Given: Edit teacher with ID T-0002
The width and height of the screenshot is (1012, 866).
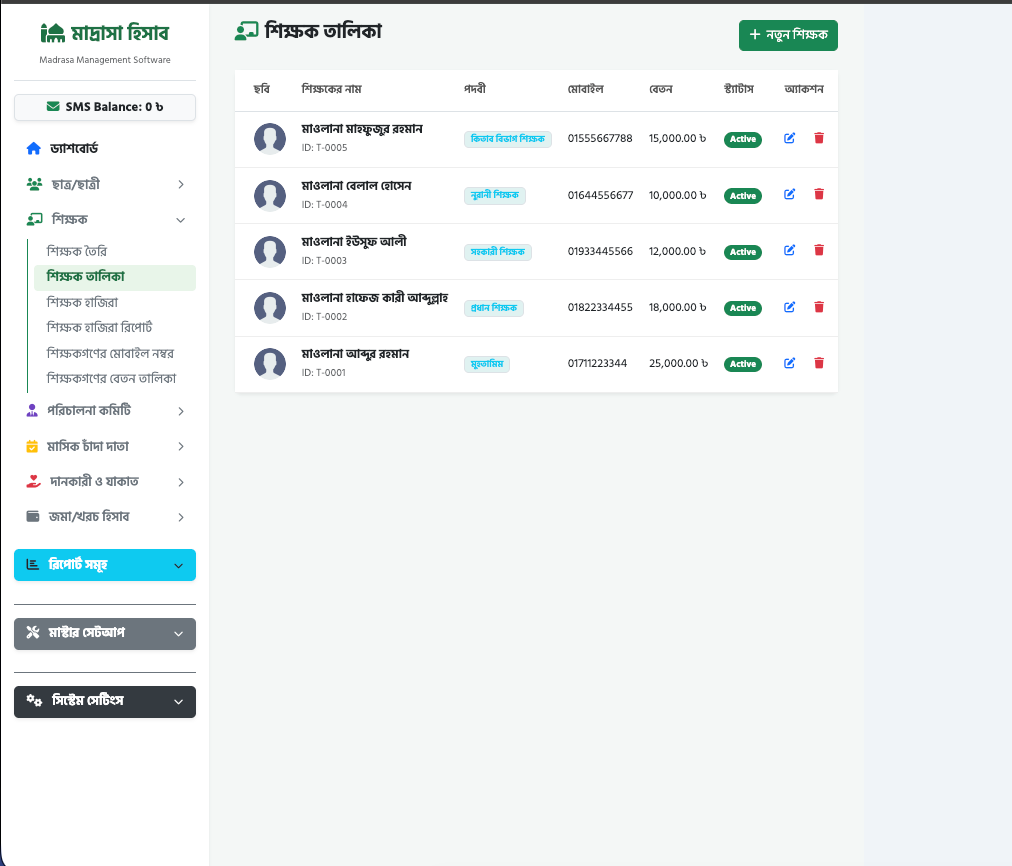Looking at the screenshot, I should [789, 307].
